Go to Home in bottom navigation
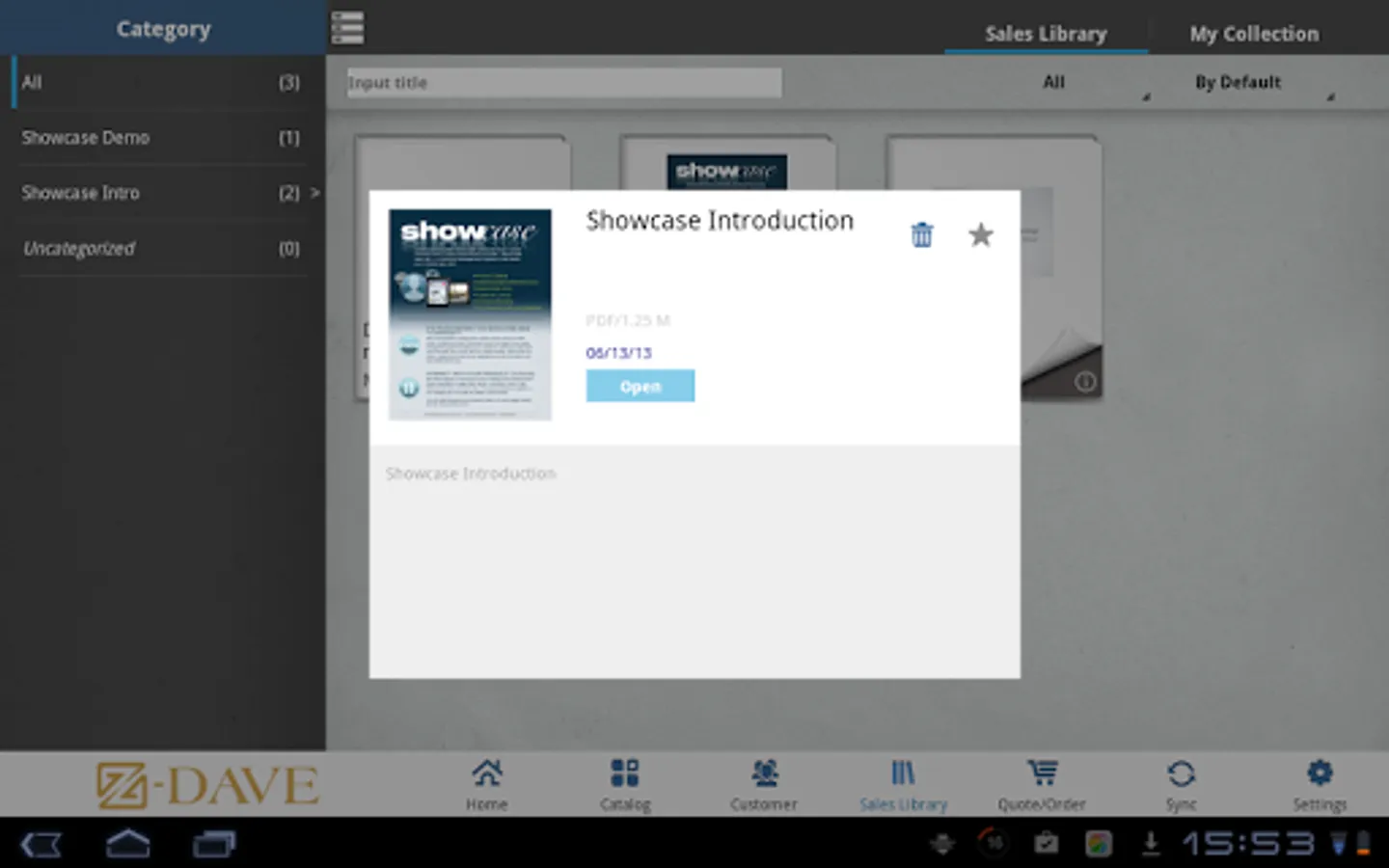This screenshot has height=868, width=1389. click(486, 785)
